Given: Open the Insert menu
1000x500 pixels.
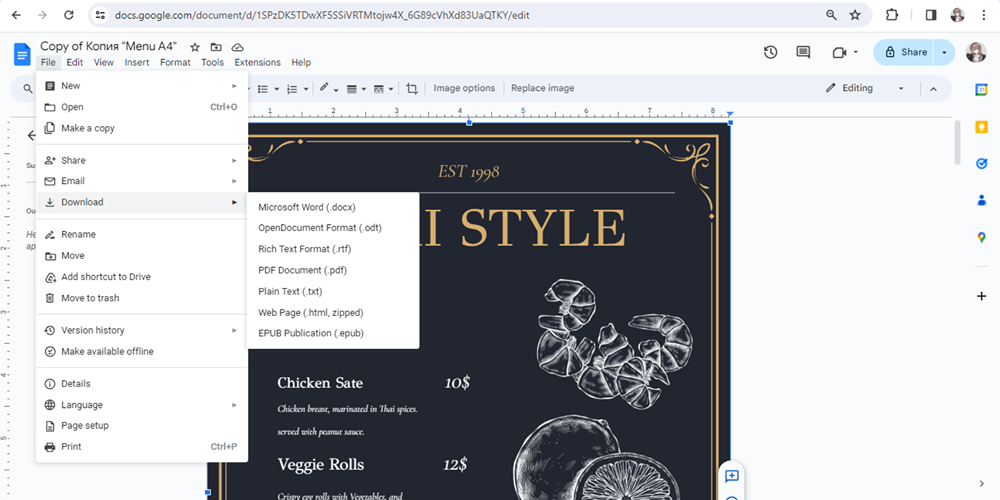Looking at the screenshot, I should coord(136,62).
